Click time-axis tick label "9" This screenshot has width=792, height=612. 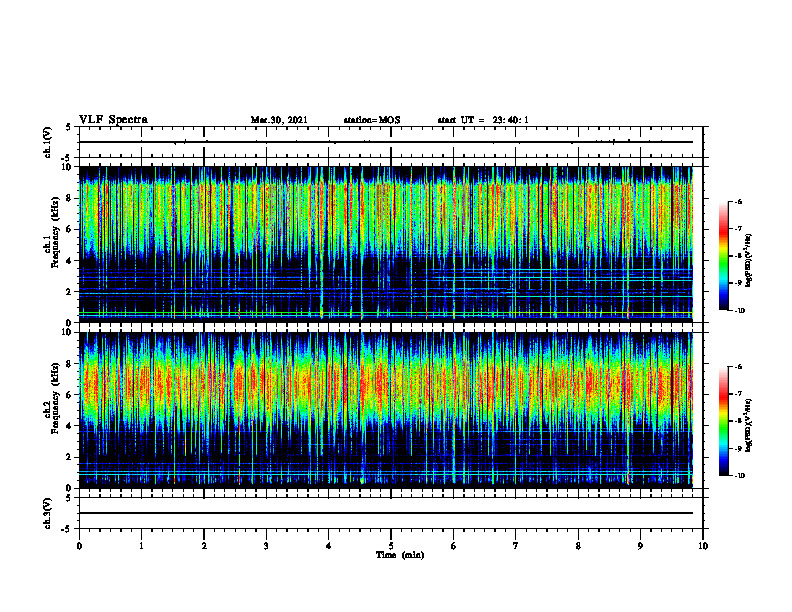pyautogui.click(x=640, y=546)
